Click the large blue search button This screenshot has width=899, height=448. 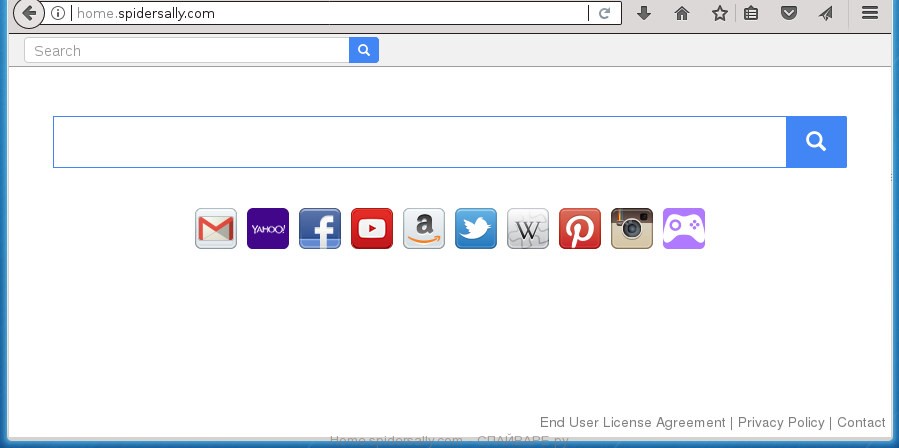pos(816,142)
